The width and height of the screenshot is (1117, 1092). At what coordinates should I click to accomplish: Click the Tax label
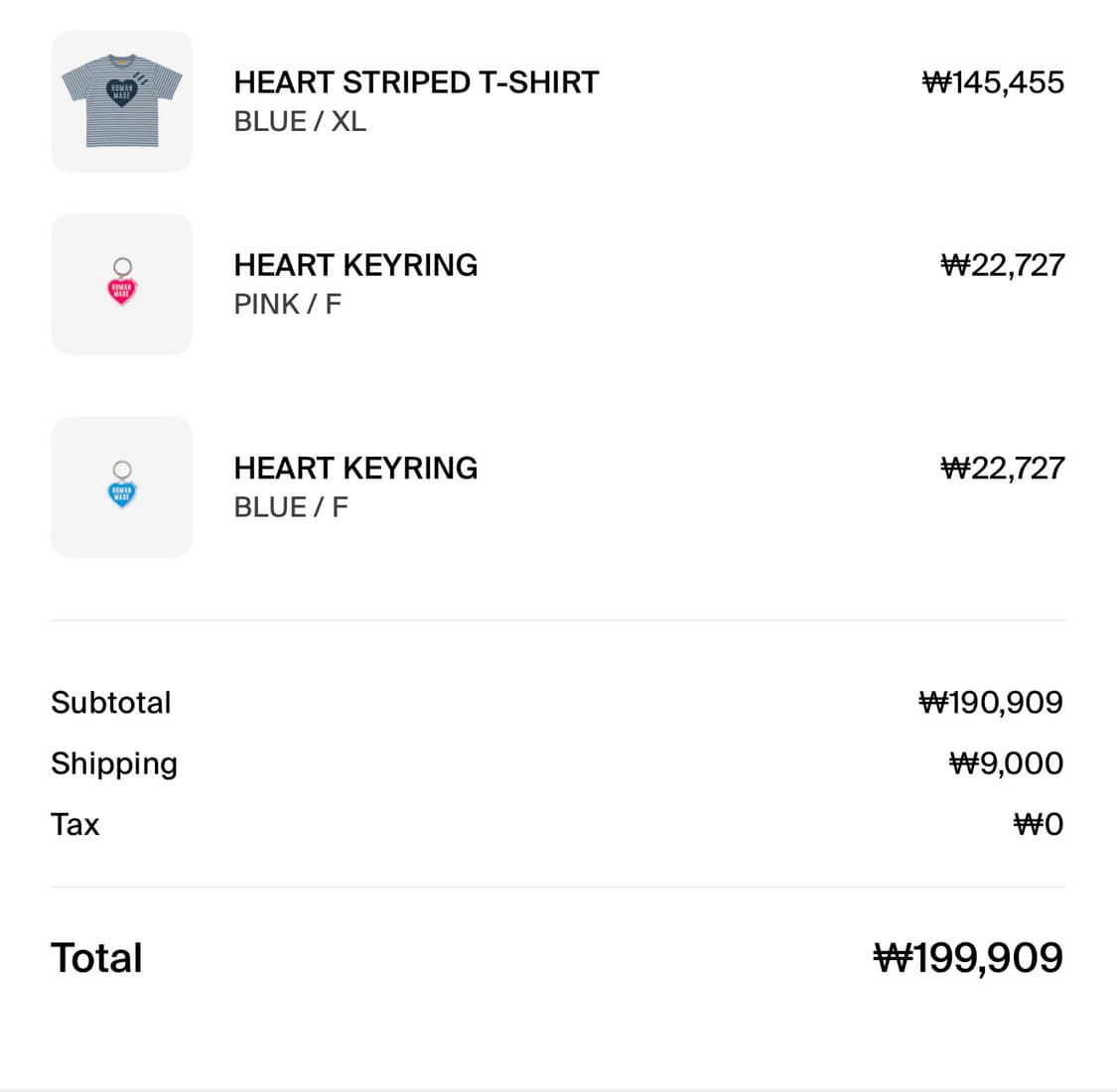tap(75, 824)
